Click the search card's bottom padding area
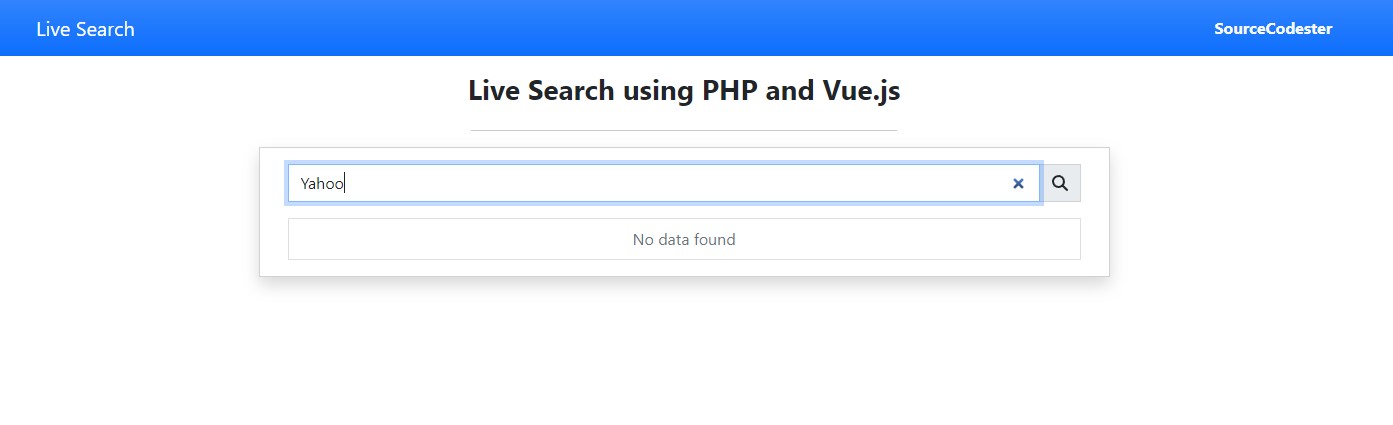The image size is (1393, 425). point(684,268)
